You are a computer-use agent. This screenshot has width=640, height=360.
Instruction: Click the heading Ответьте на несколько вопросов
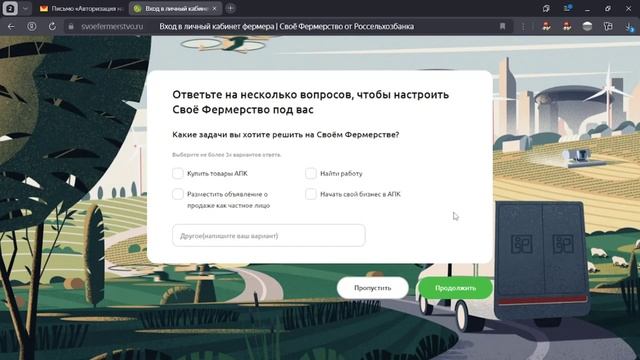coord(310,102)
